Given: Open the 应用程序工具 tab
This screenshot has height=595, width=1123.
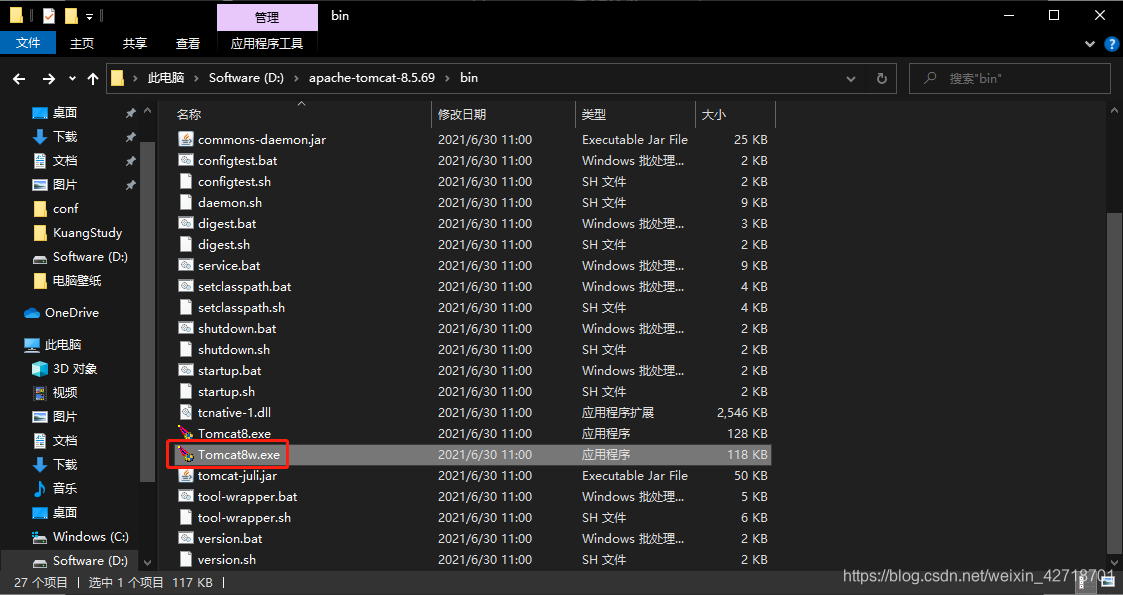Looking at the screenshot, I should pos(267,44).
